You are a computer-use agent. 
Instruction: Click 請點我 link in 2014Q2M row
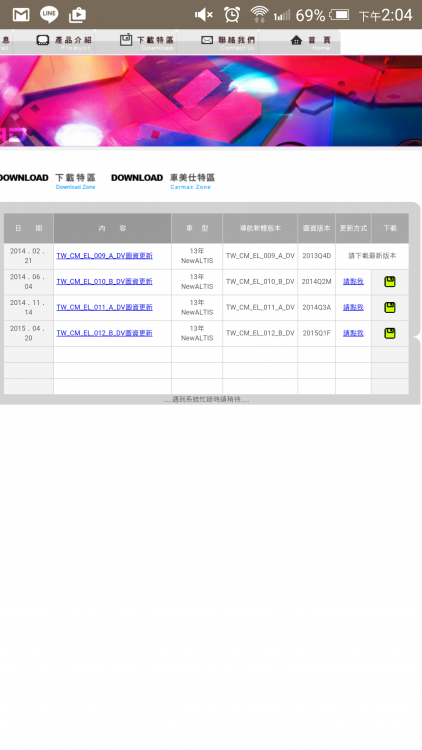coord(353,282)
